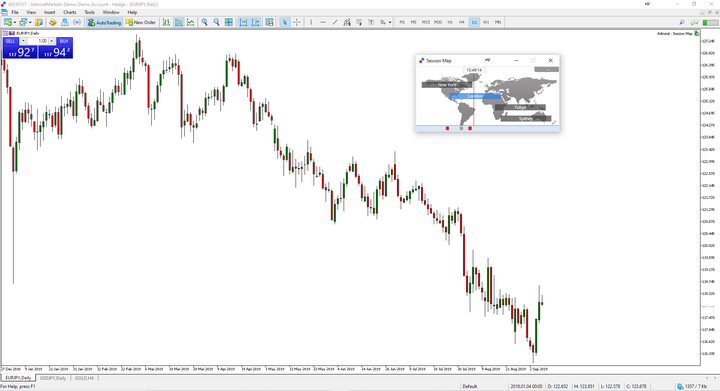The width and height of the screenshot is (720, 391).
Task: Select the Text Label tool
Action: pos(371,22)
